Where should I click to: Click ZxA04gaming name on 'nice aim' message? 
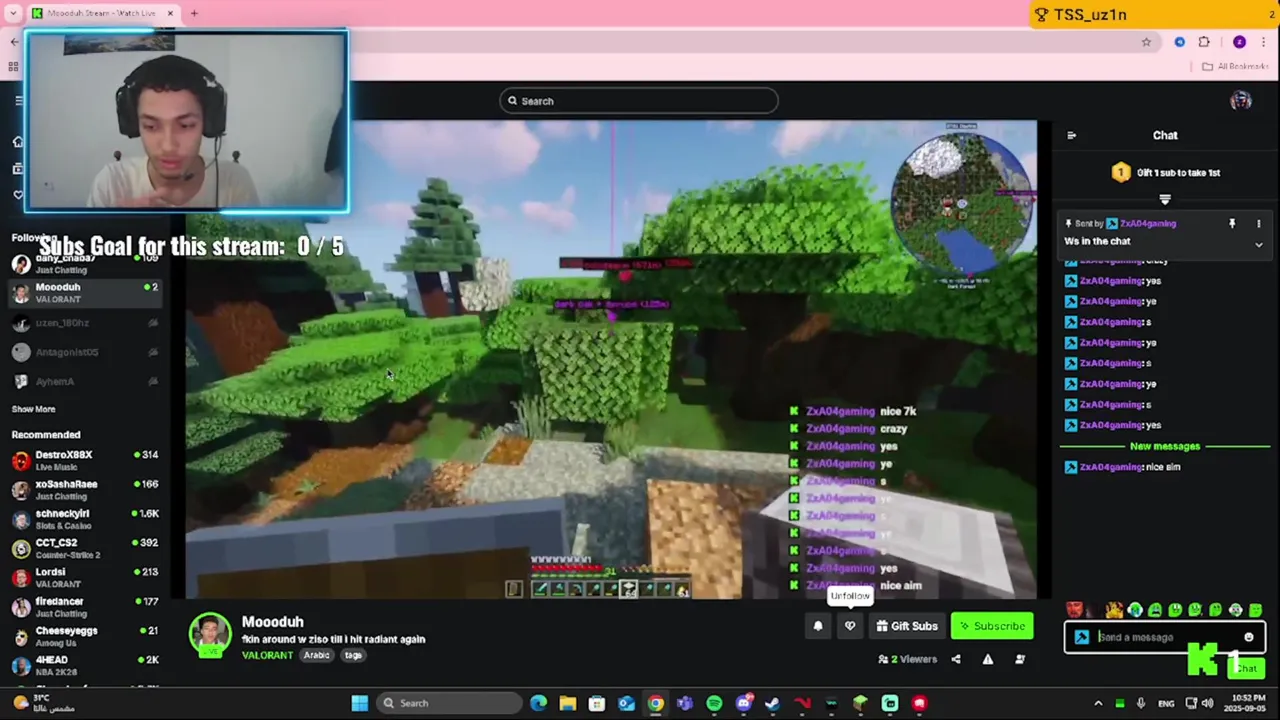pos(1110,467)
